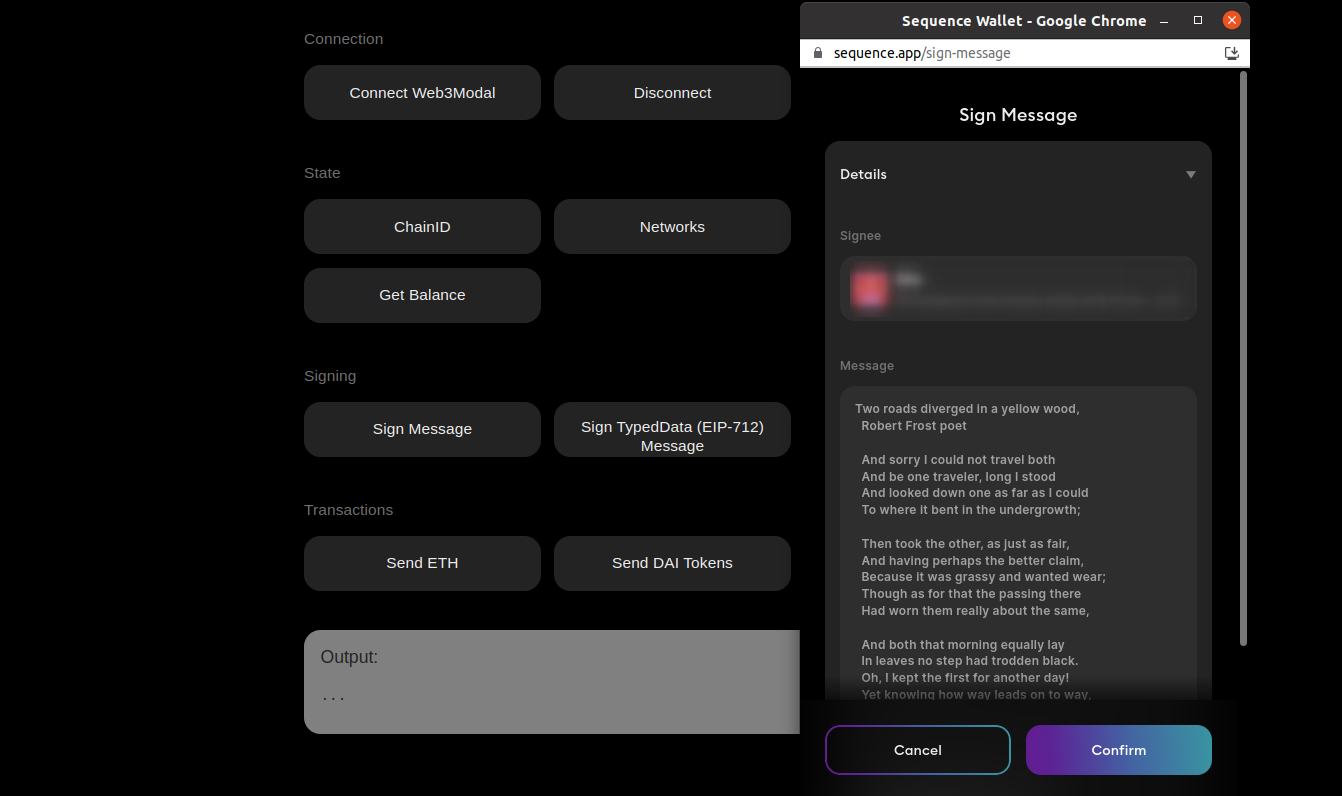Image resolution: width=1342 pixels, height=796 pixels.
Task: Click the Sequence Wallet vertical scrollbar
Action: pos(1244,358)
